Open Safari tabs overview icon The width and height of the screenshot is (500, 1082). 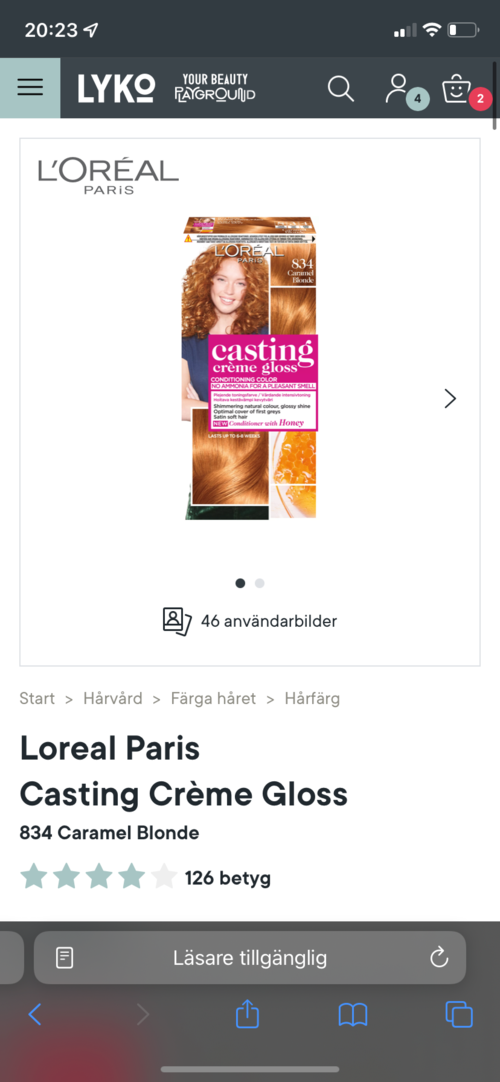459,1014
